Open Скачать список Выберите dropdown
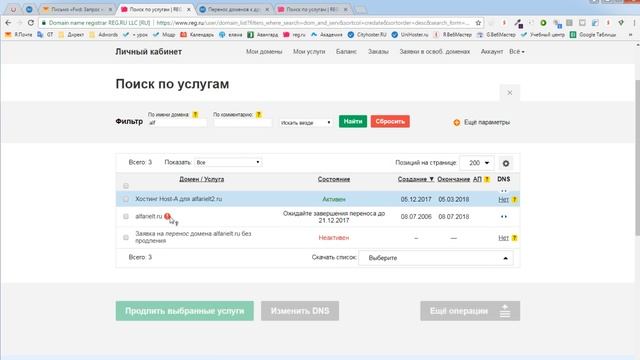Viewport: 640px width, 360px height. point(436,258)
